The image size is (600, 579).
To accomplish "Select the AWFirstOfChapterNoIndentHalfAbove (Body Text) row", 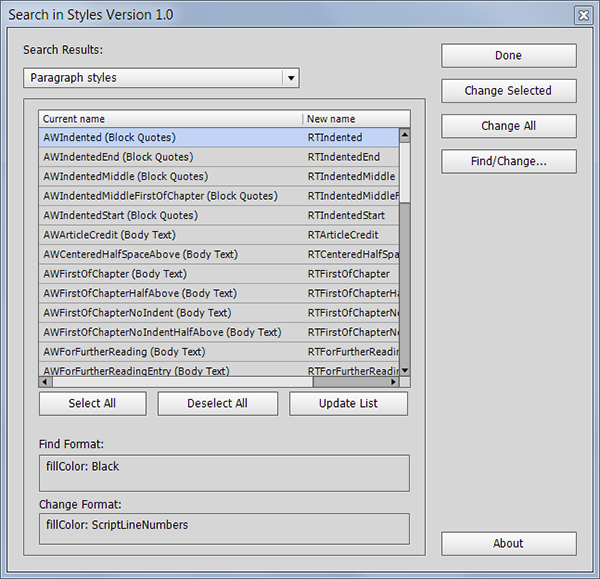I will click(x=219, y=333).
